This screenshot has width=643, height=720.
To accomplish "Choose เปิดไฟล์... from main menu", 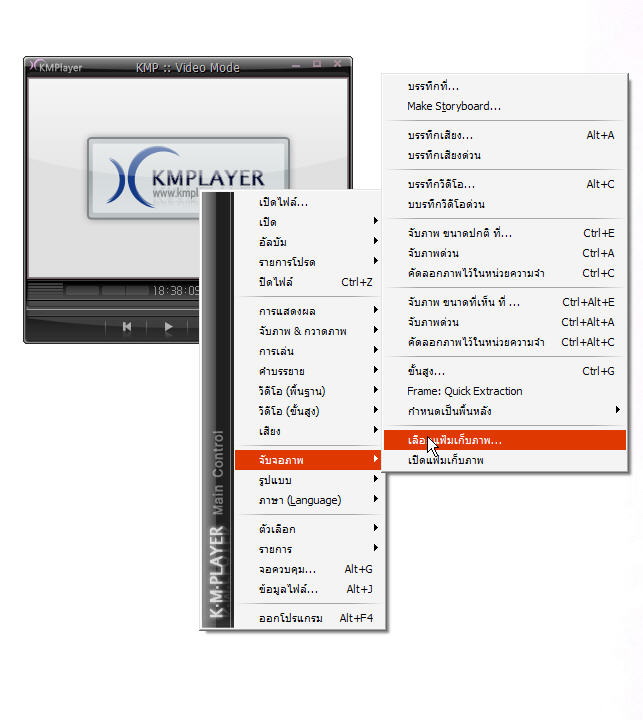I will (x=308, y=202).
